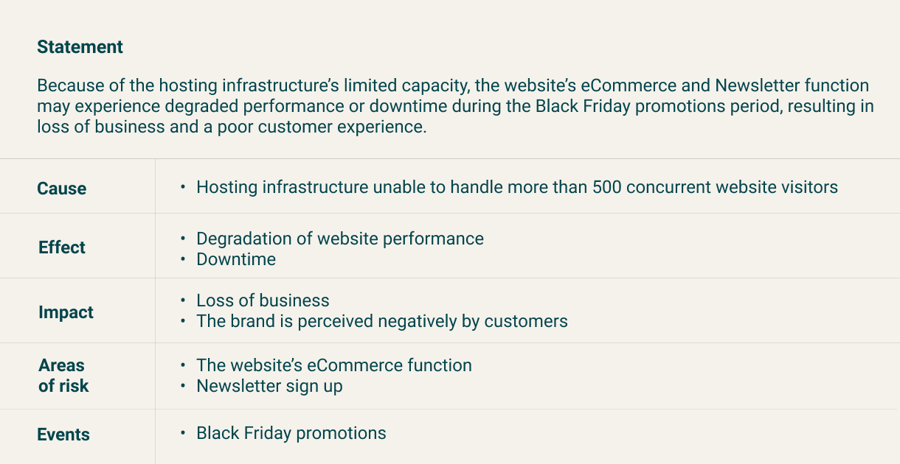Select the Areas of risk row label

coord(63,375)
